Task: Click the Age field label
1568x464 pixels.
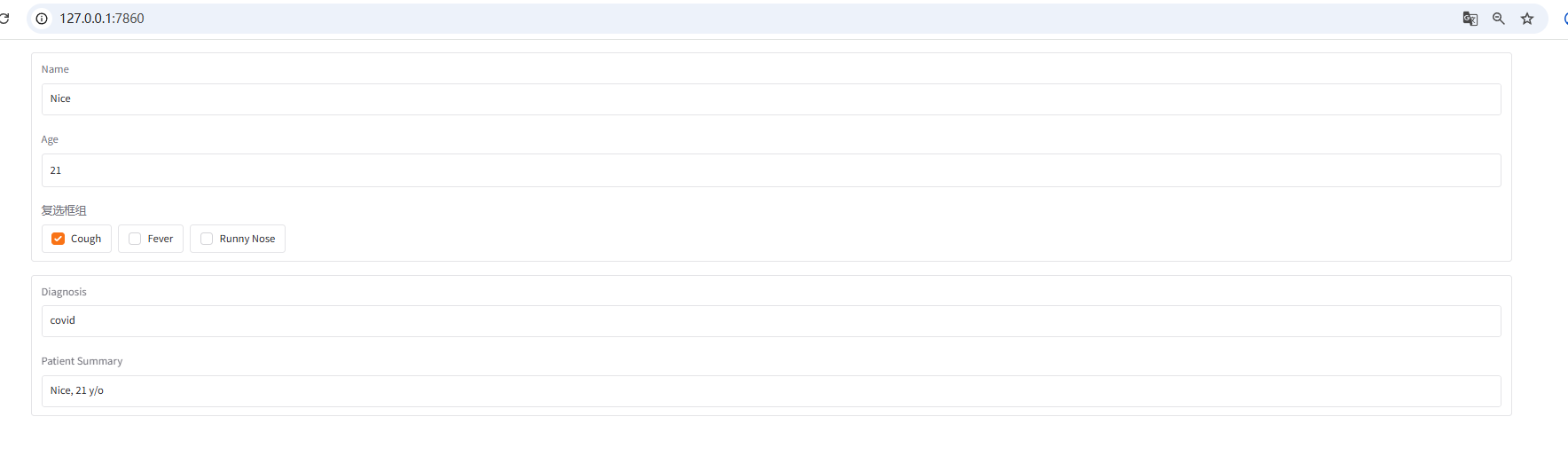Action: (x=50, y=139)
